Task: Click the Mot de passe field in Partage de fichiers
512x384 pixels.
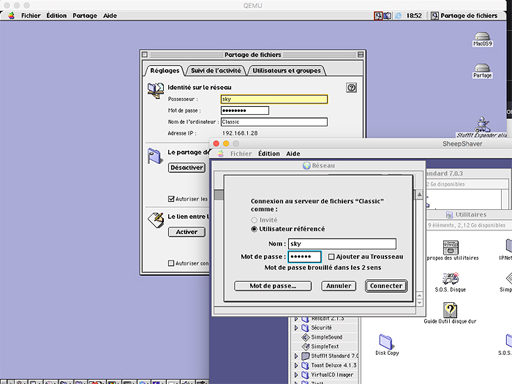Action: 245,111
